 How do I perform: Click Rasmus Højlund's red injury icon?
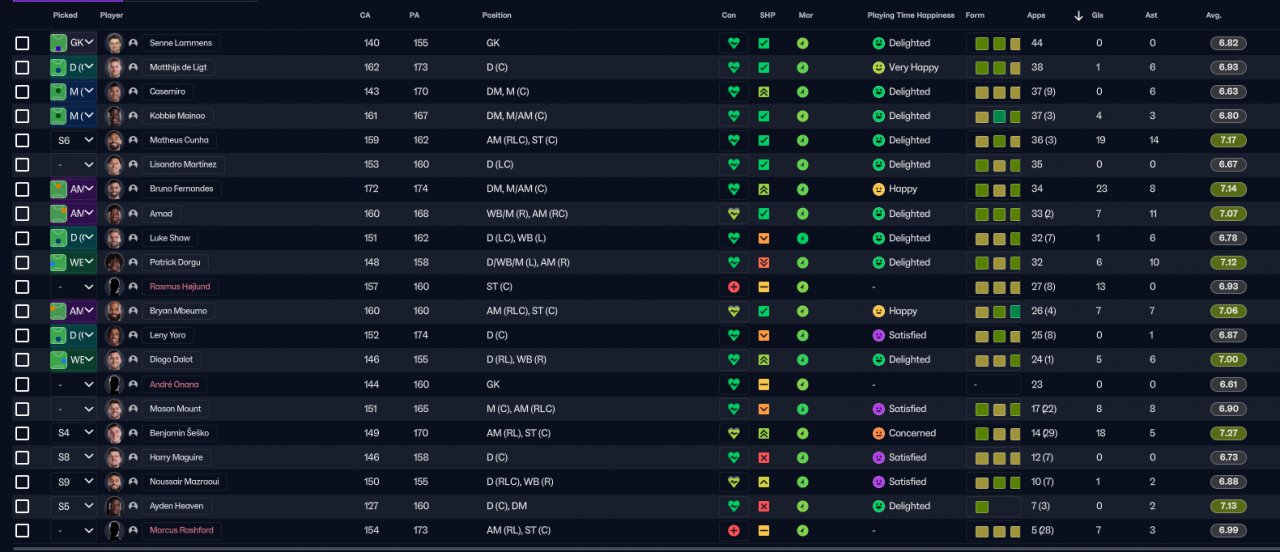click(733, 287)
